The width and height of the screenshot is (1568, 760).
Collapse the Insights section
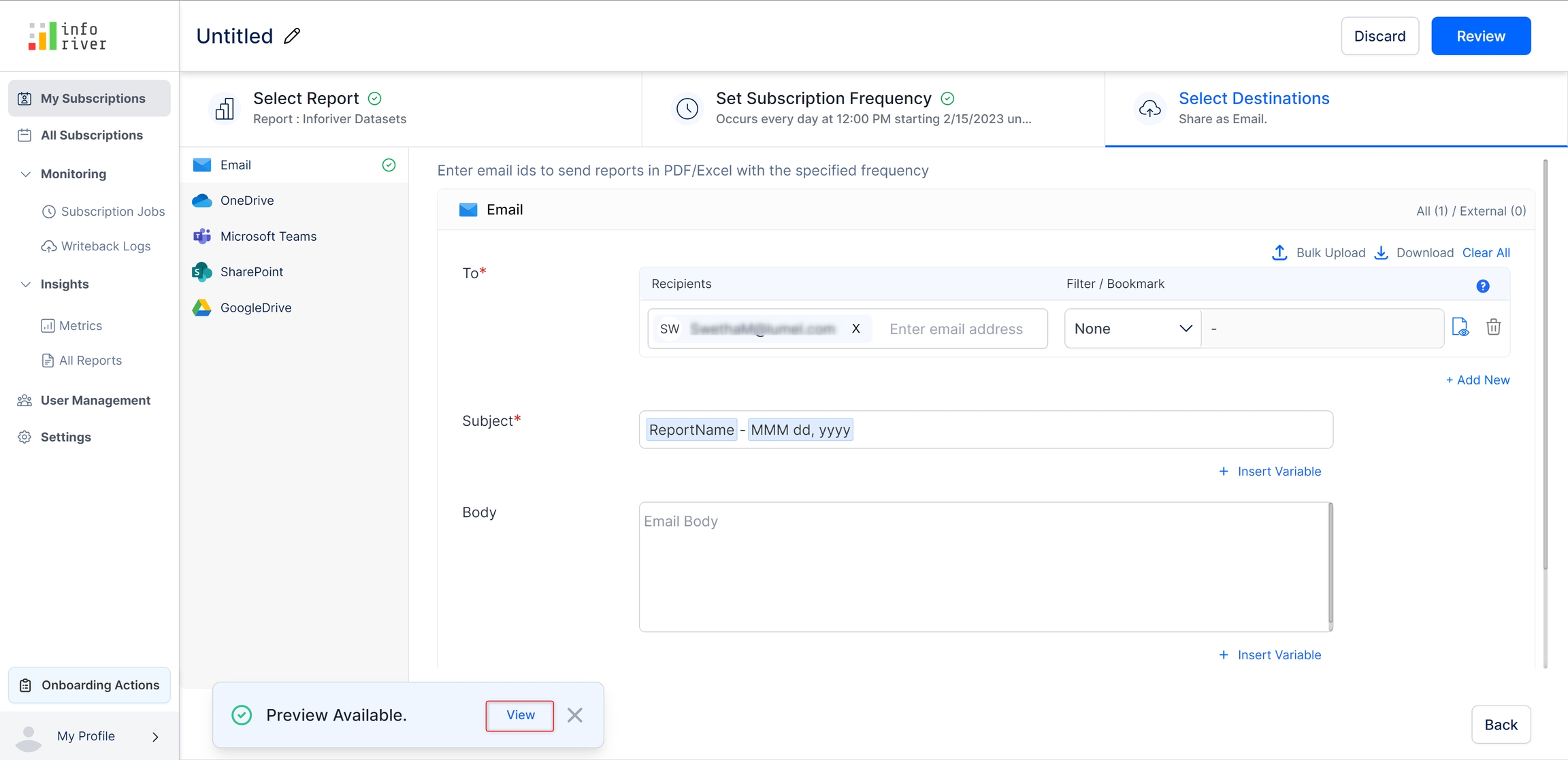(x=26, y=284)
